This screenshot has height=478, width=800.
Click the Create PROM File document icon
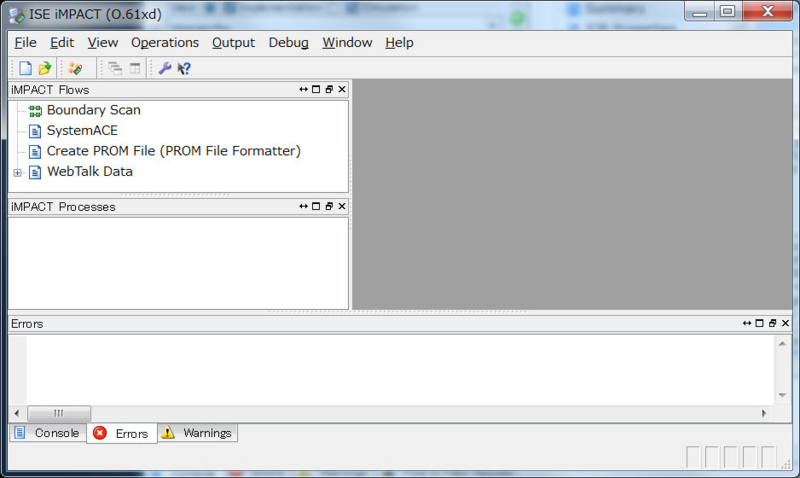[x=35, y=152]
